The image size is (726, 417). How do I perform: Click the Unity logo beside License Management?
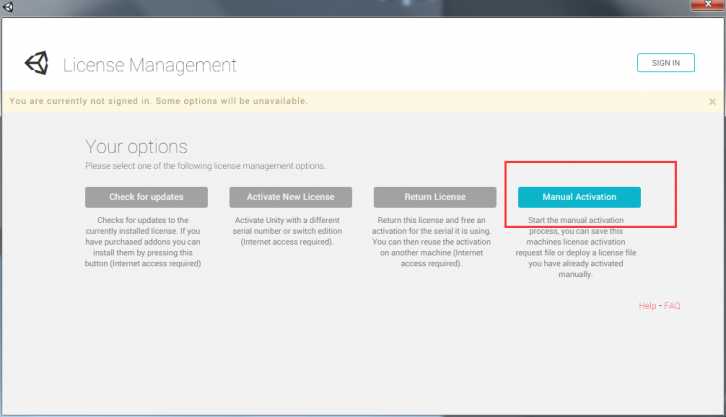[x=37, y=63]
